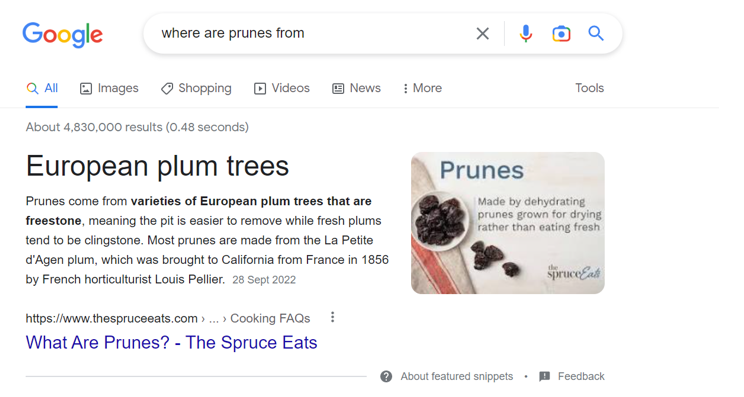Go to Google home via logo

click(62, 34)
